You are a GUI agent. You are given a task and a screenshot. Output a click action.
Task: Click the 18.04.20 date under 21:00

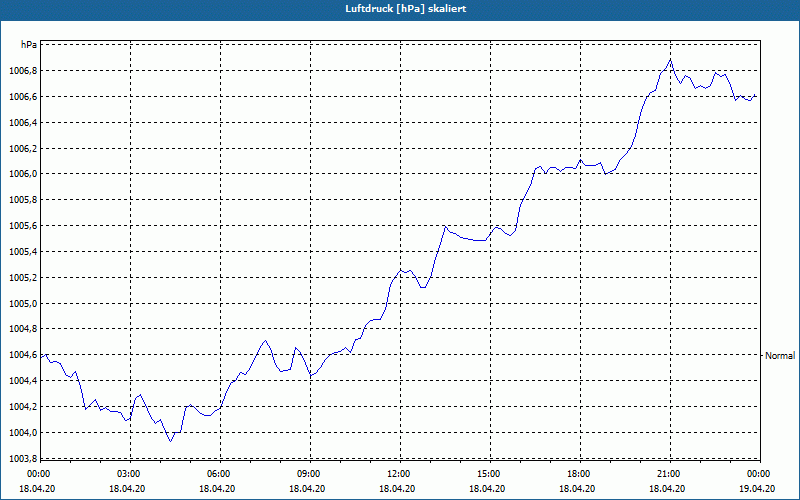click(x=667, y=488)
